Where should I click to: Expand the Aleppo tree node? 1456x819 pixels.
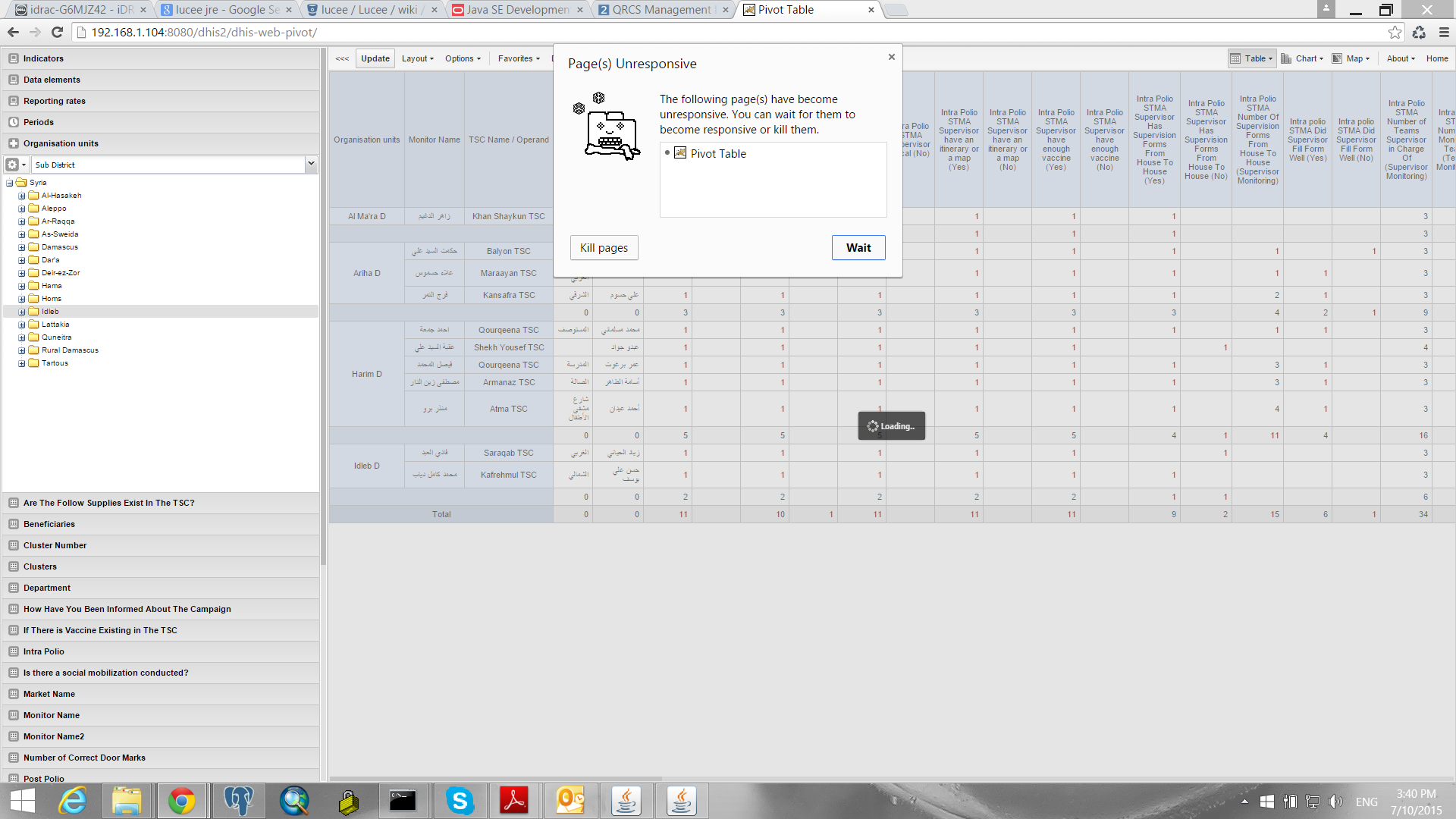(22, 209)
